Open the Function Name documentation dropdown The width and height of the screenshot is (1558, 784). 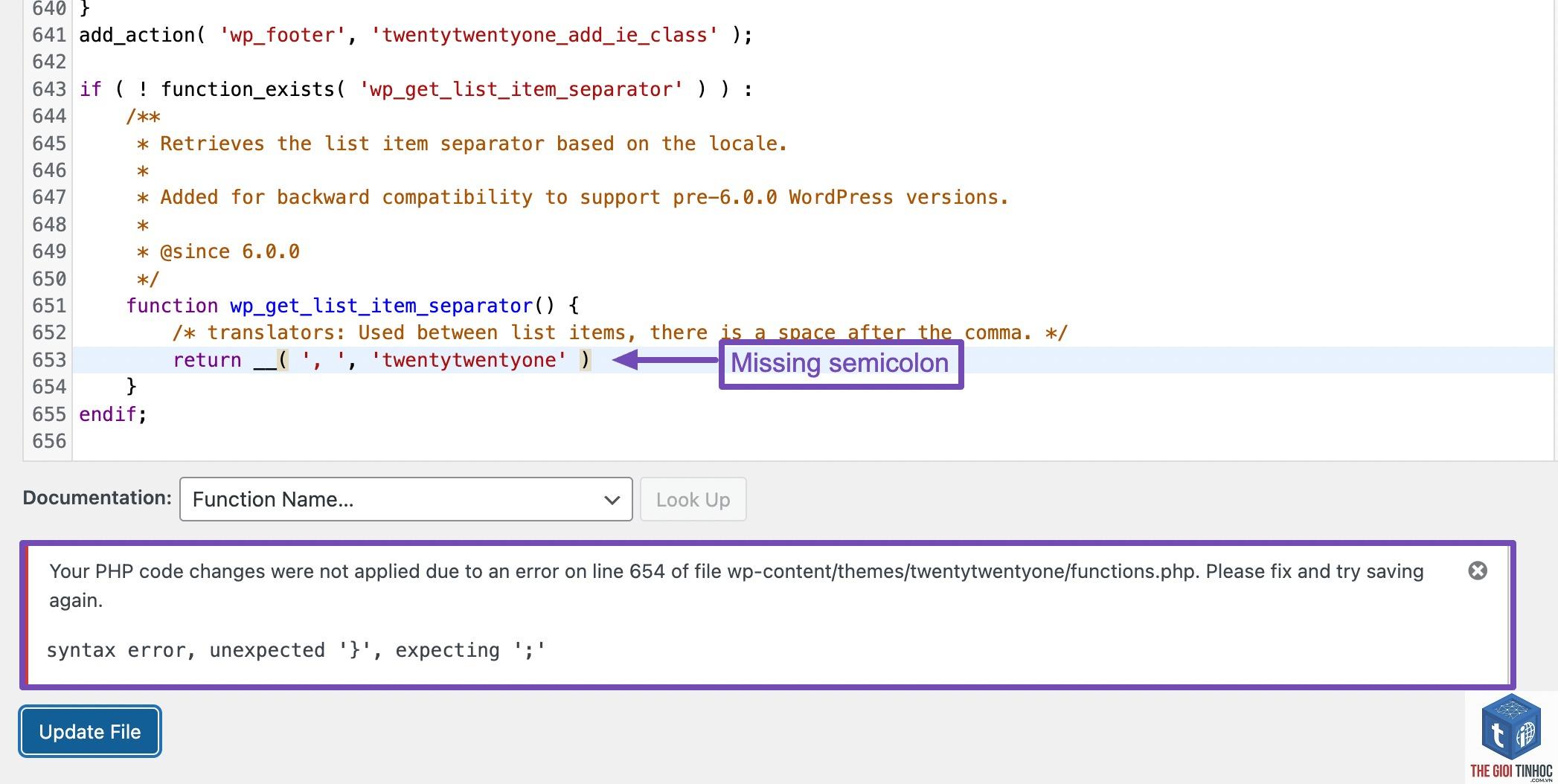click(x=405, y=499)
